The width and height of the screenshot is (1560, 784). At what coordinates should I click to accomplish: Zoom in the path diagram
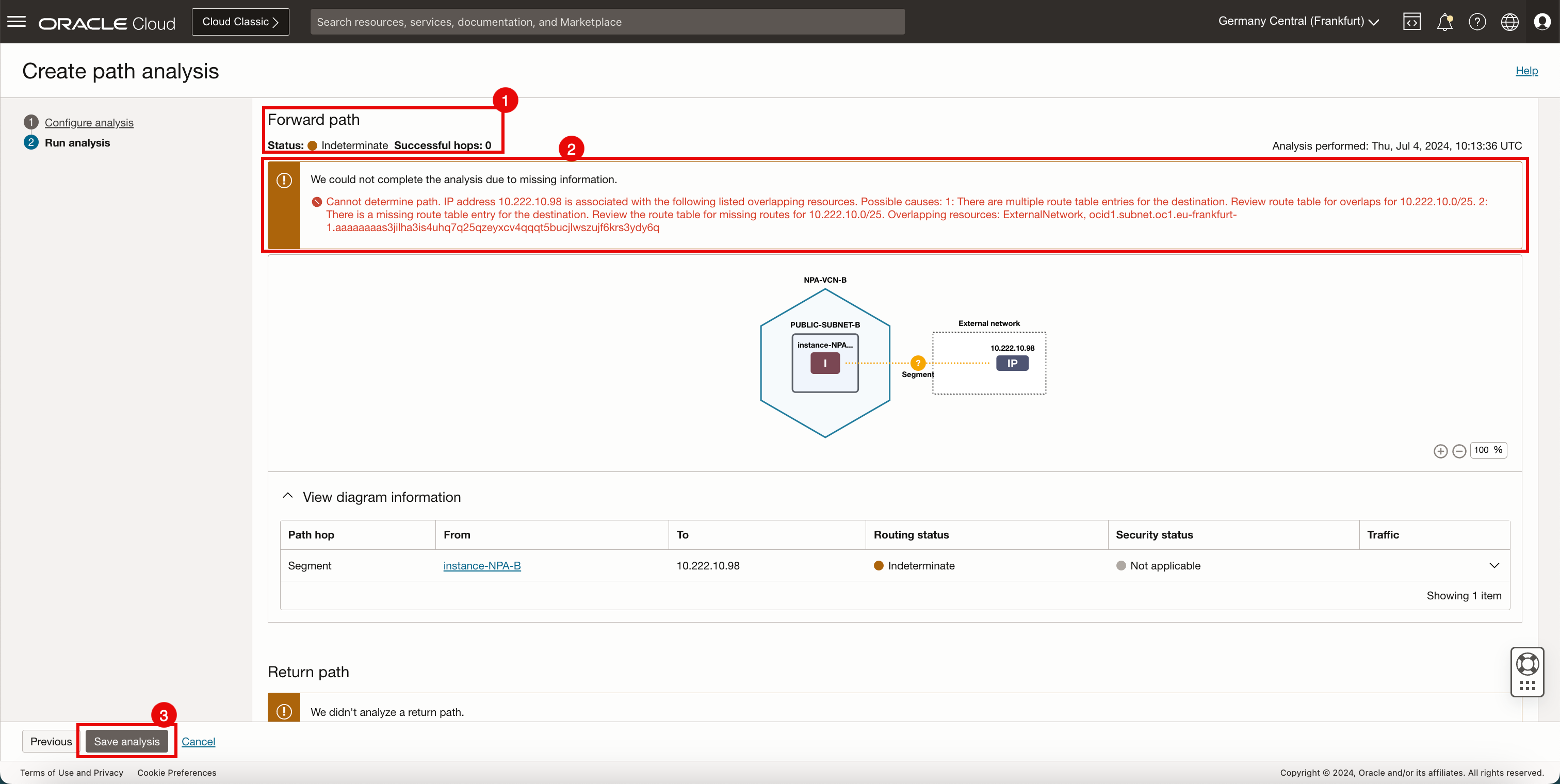coord(1441,451)
